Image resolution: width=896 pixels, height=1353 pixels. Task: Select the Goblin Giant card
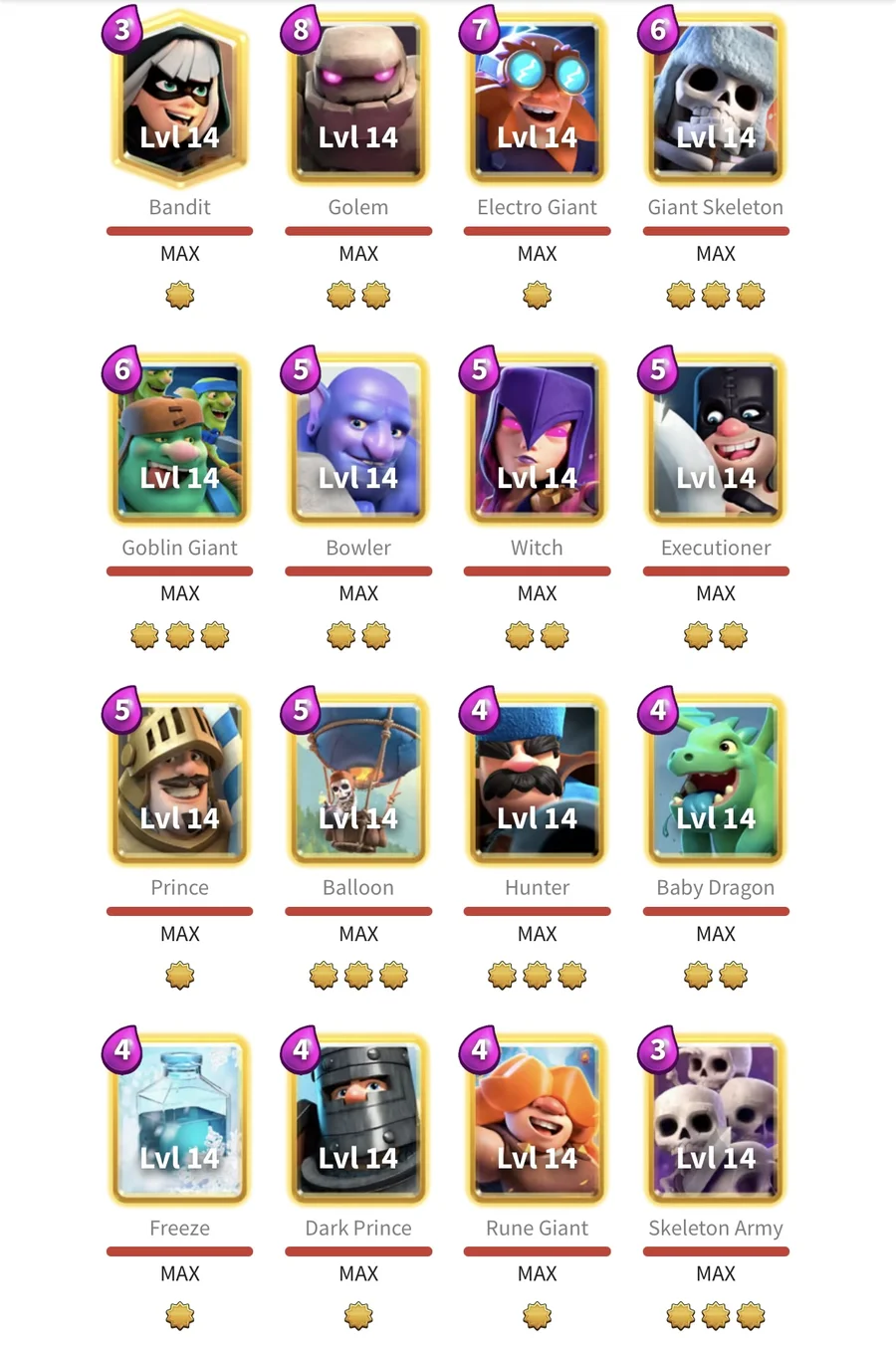coord(180,439)
